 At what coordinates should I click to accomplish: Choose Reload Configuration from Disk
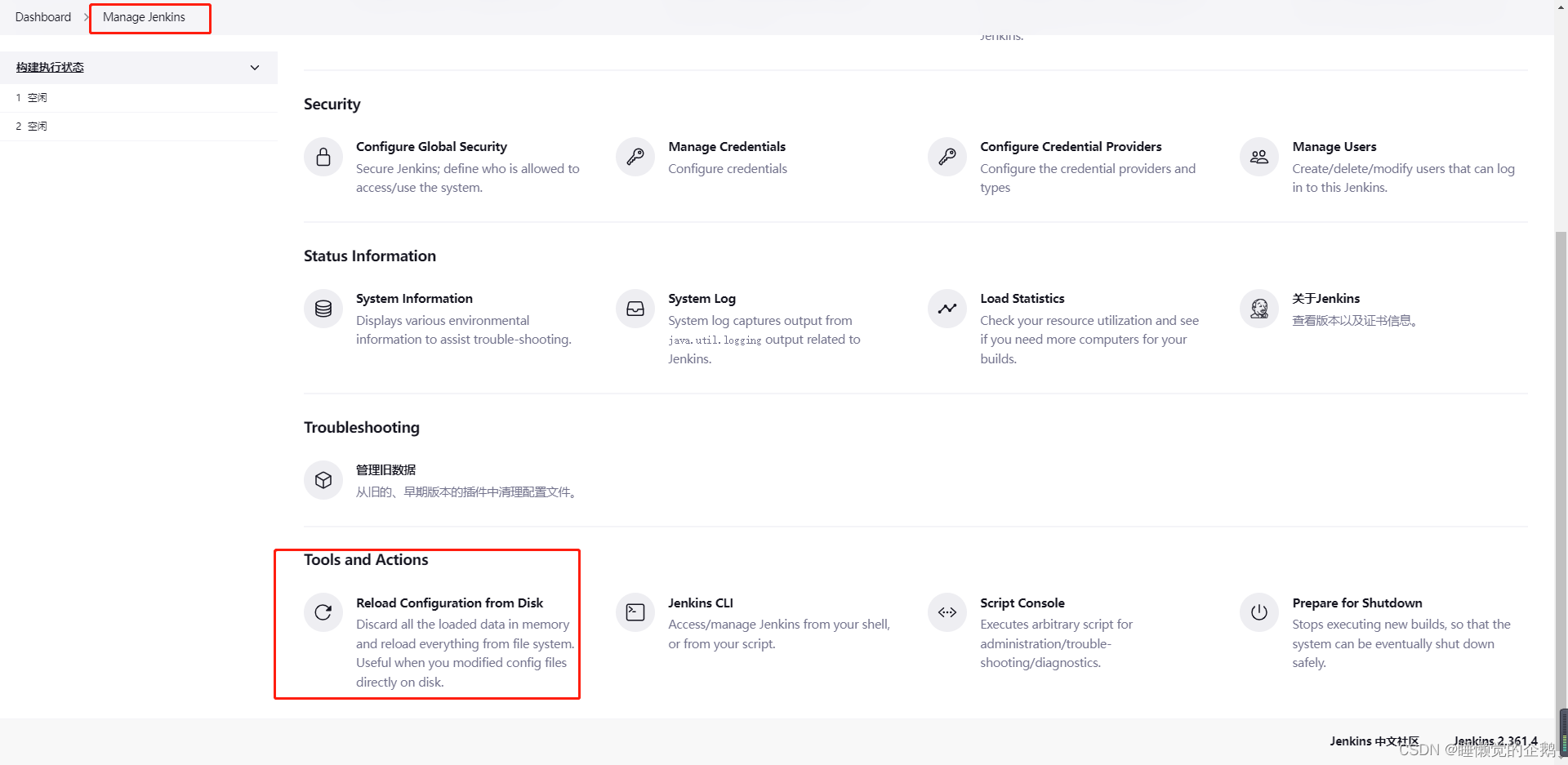tap(449, 603)
